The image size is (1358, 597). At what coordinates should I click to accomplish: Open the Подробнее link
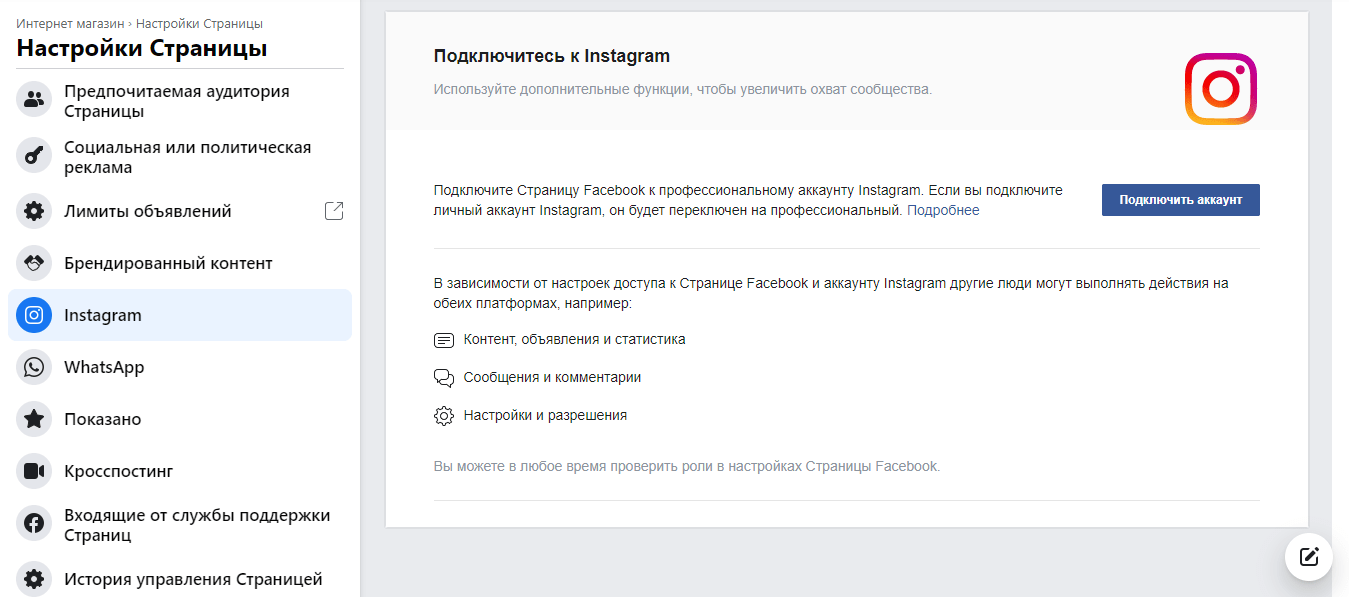click(943, 211)
